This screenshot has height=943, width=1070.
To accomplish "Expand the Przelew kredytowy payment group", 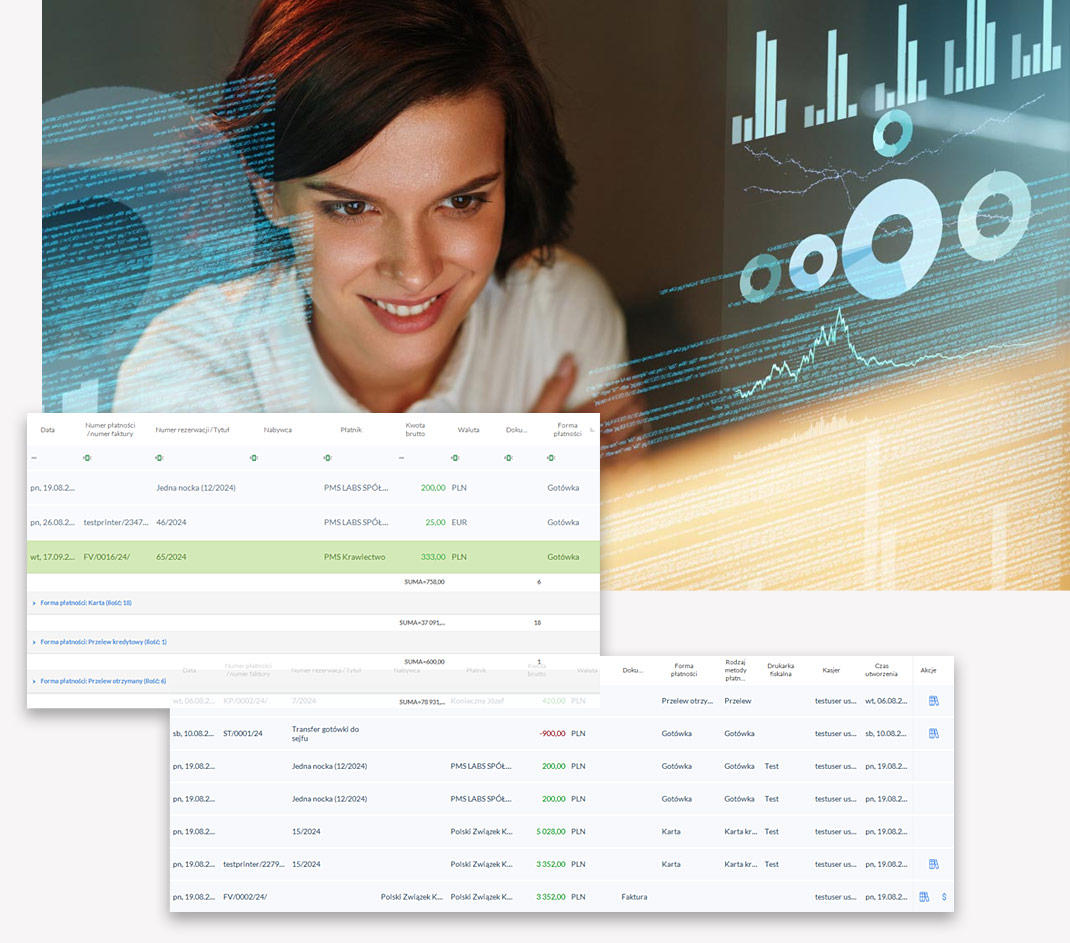I will pos(98,642).
